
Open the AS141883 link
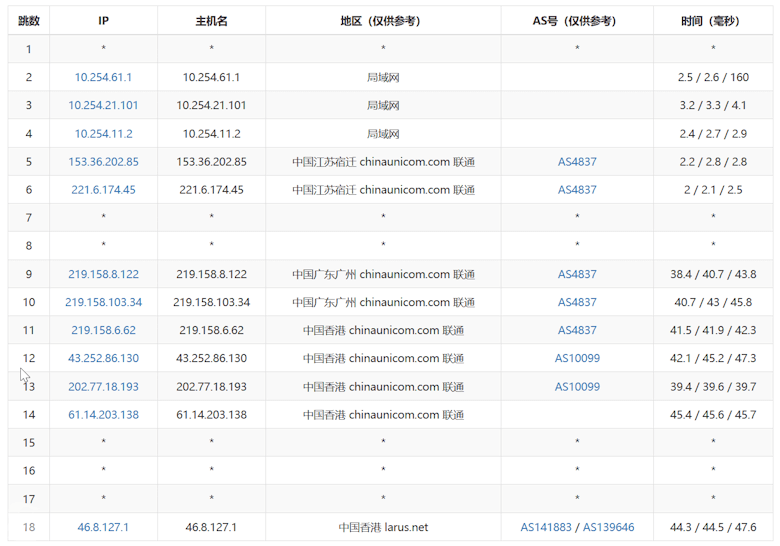pyautogui.click(x=546, y=527)
